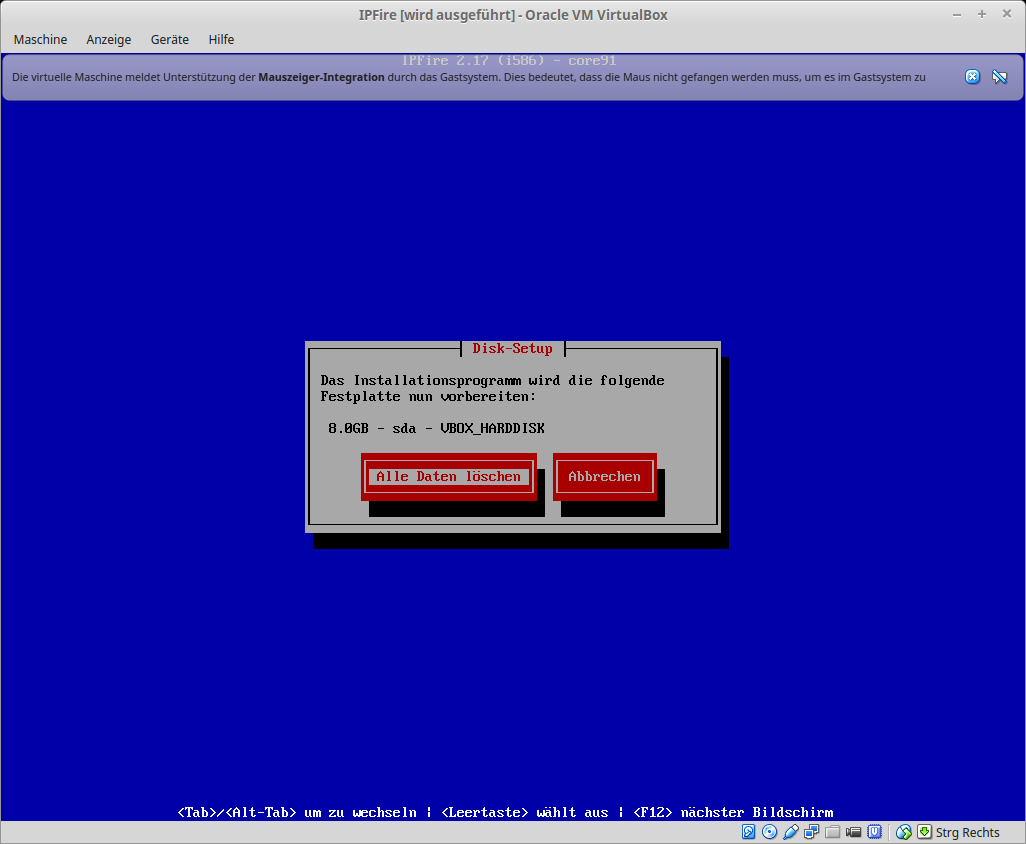
Task: Click the optical drive status icon
Action: pos(770,832)
